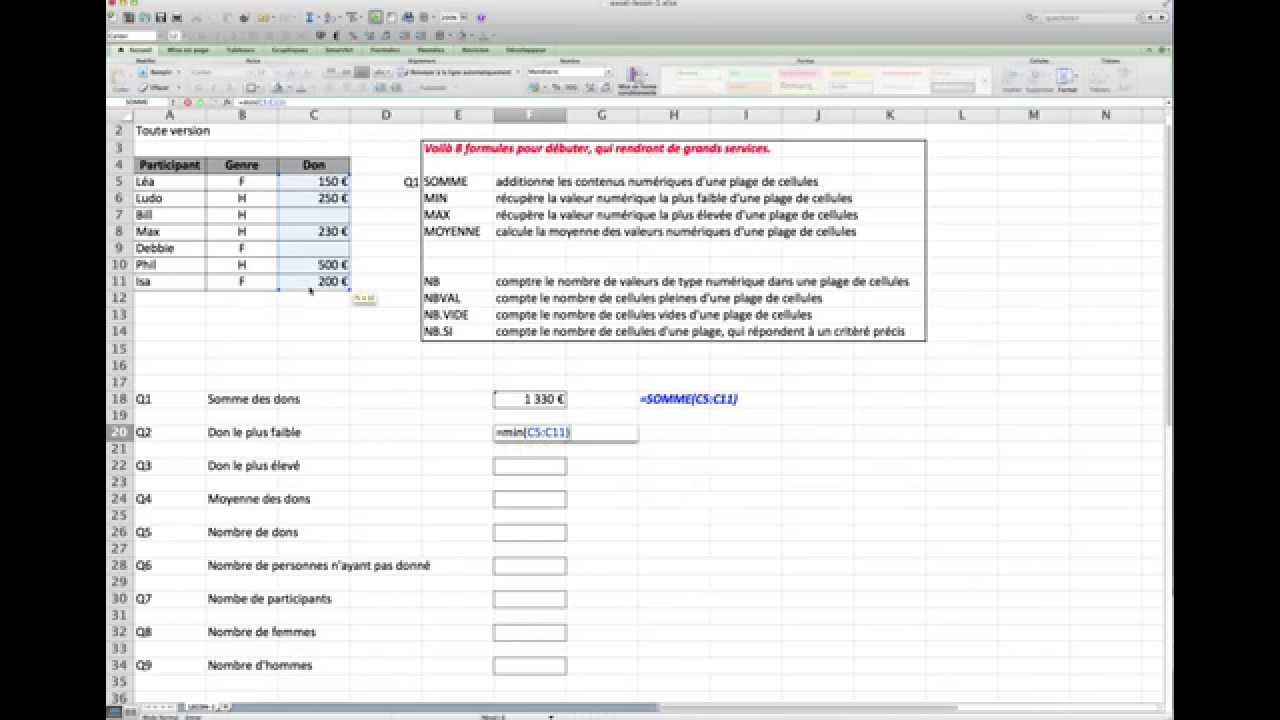The height and width of the screenshot is (720, 1280).
Task: Open the Remplir dropdown
Action: pos(159,72)
